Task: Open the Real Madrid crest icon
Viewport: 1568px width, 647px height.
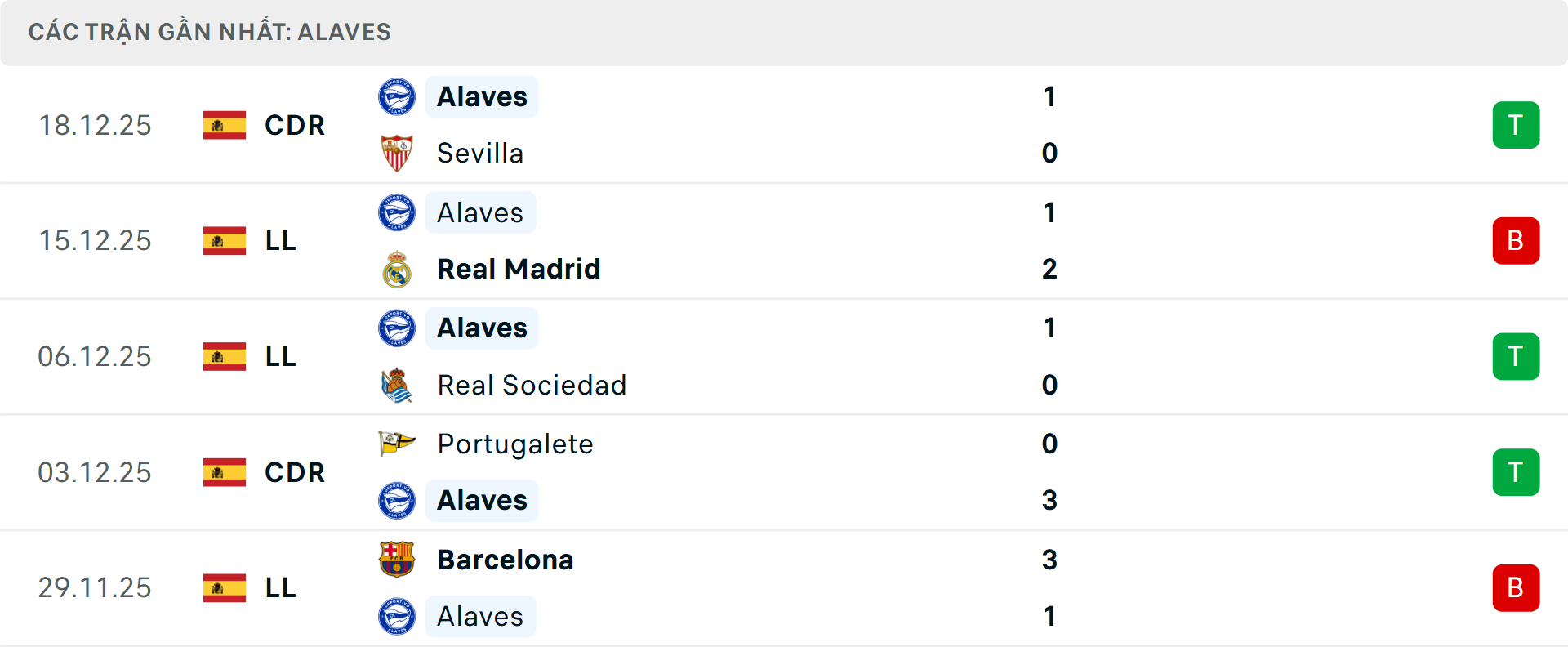Action: click(x=398, y=269)
